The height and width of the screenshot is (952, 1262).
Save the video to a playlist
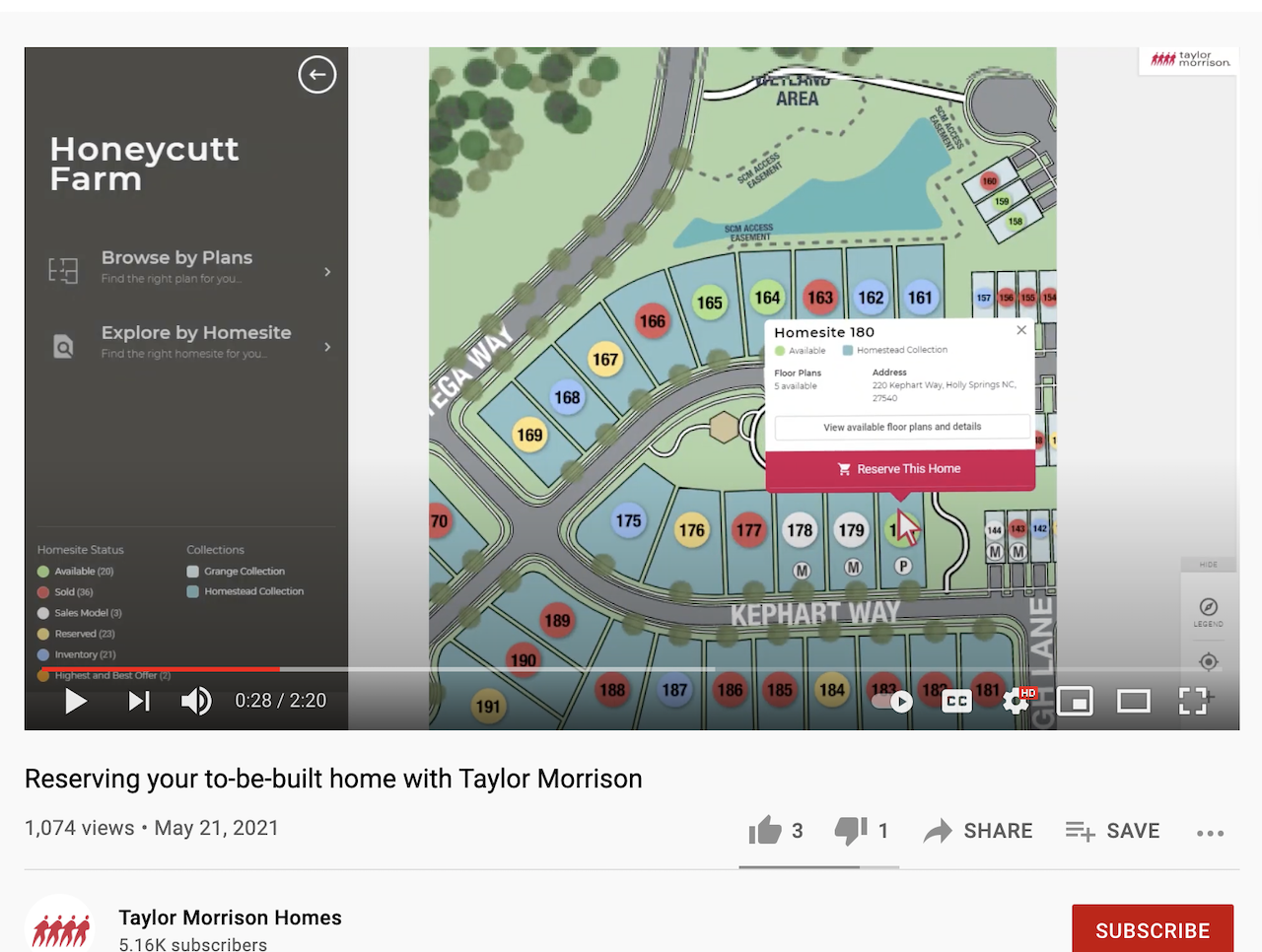click(1113, 831)
